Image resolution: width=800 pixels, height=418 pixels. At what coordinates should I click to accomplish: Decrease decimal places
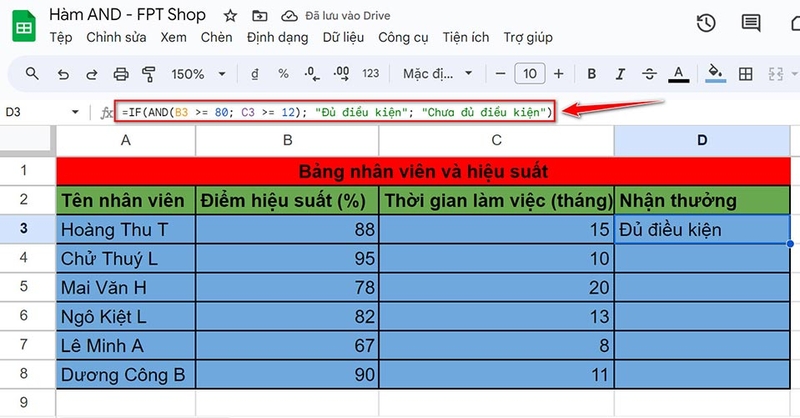(x=312, y=75)
